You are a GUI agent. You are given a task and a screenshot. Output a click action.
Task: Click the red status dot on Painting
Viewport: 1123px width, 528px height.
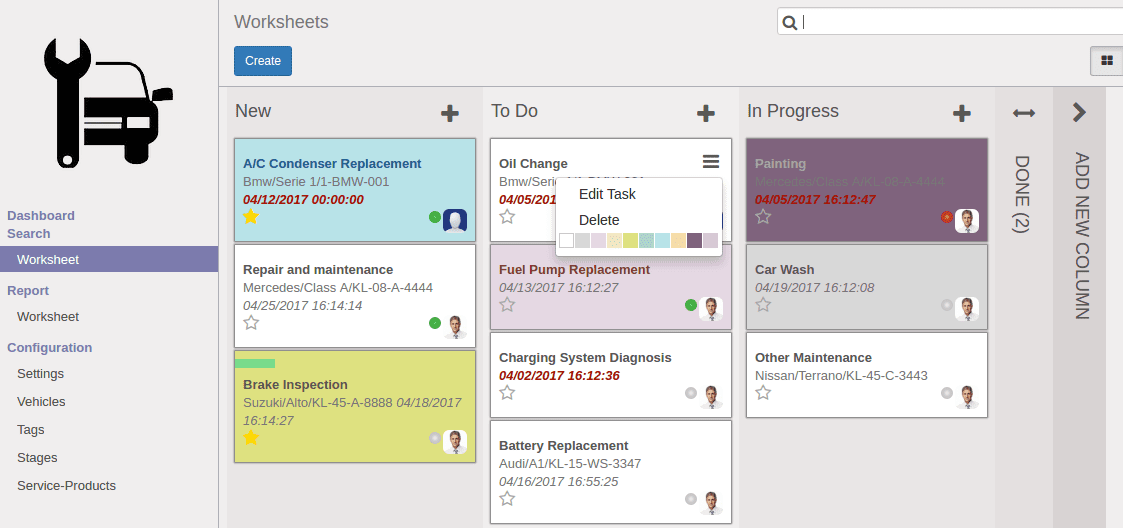(x=947, y=217)
